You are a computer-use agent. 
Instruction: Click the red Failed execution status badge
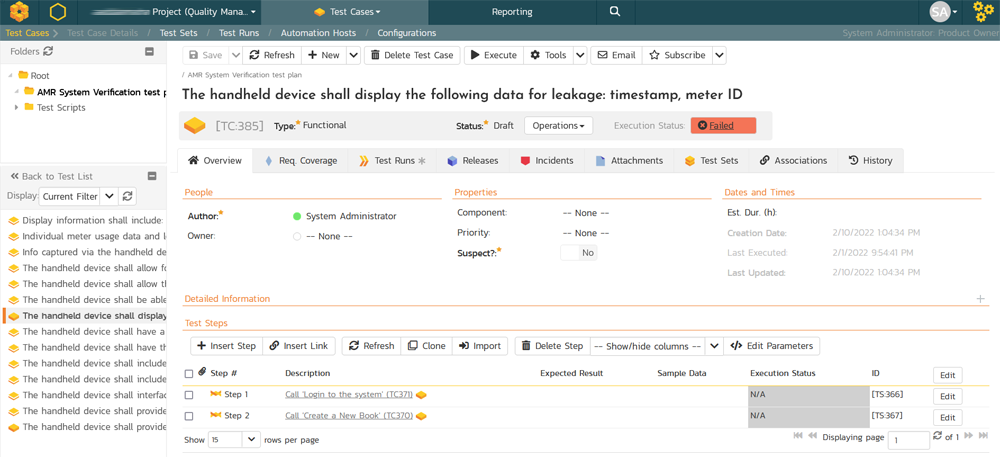722,126
